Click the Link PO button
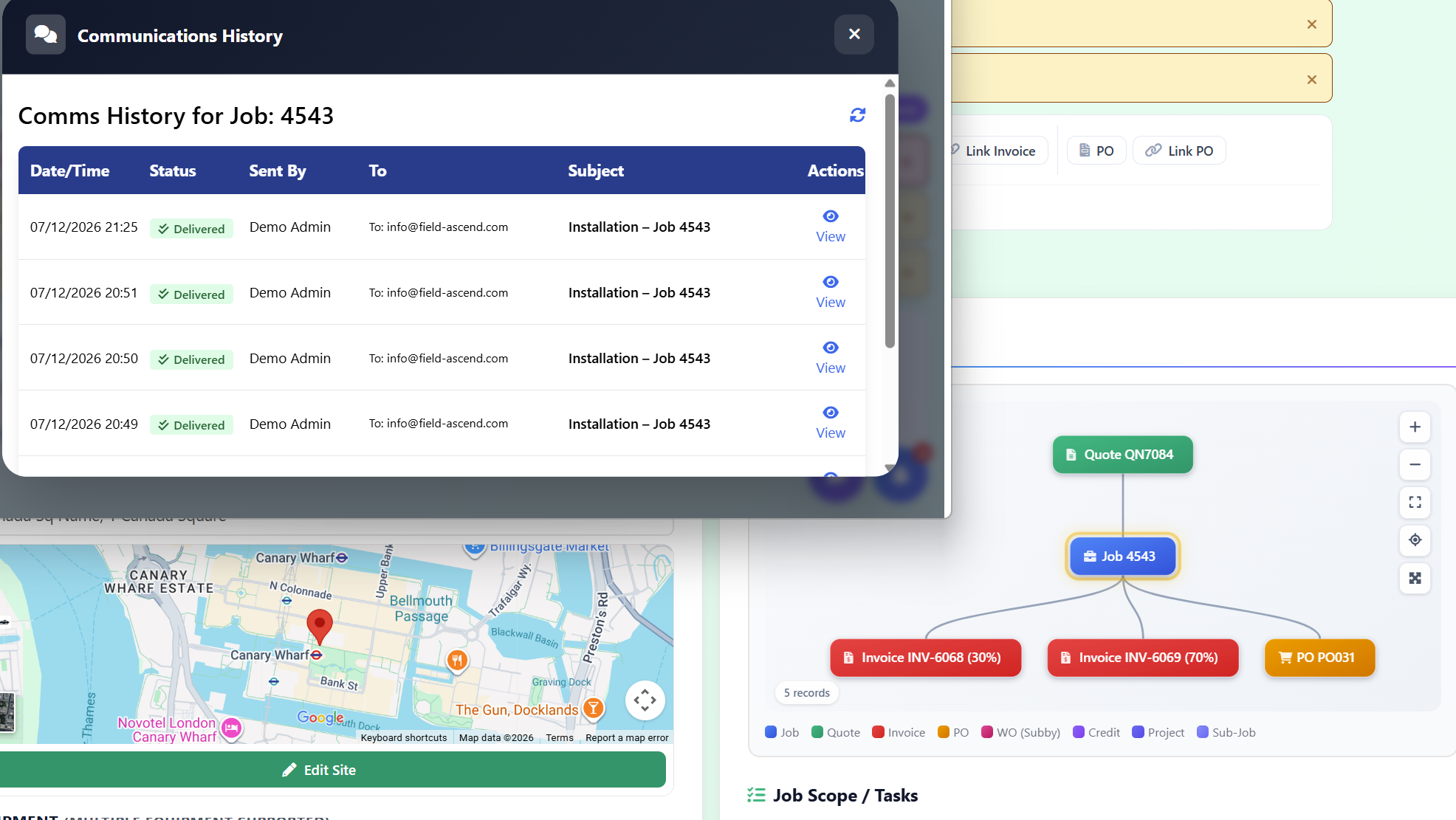The image size is (1456, 820). (1179, 151)
